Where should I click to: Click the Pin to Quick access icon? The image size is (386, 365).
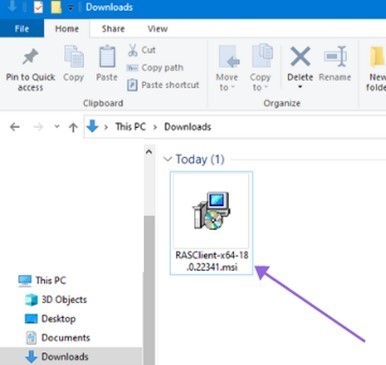(x=30, y=57)
